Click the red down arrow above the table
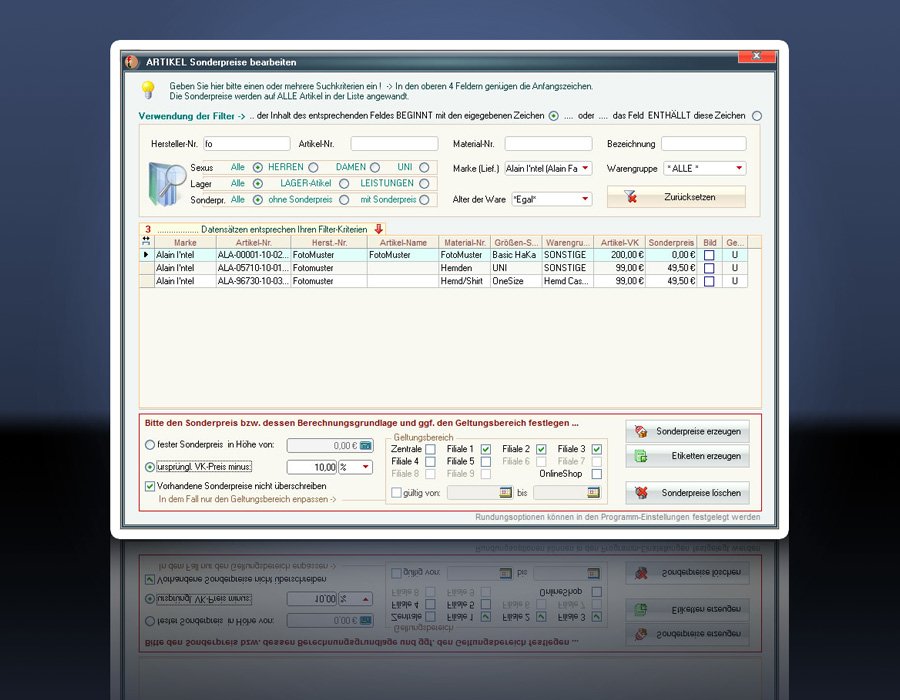This screenshot has height=700, width=900. 378,229
